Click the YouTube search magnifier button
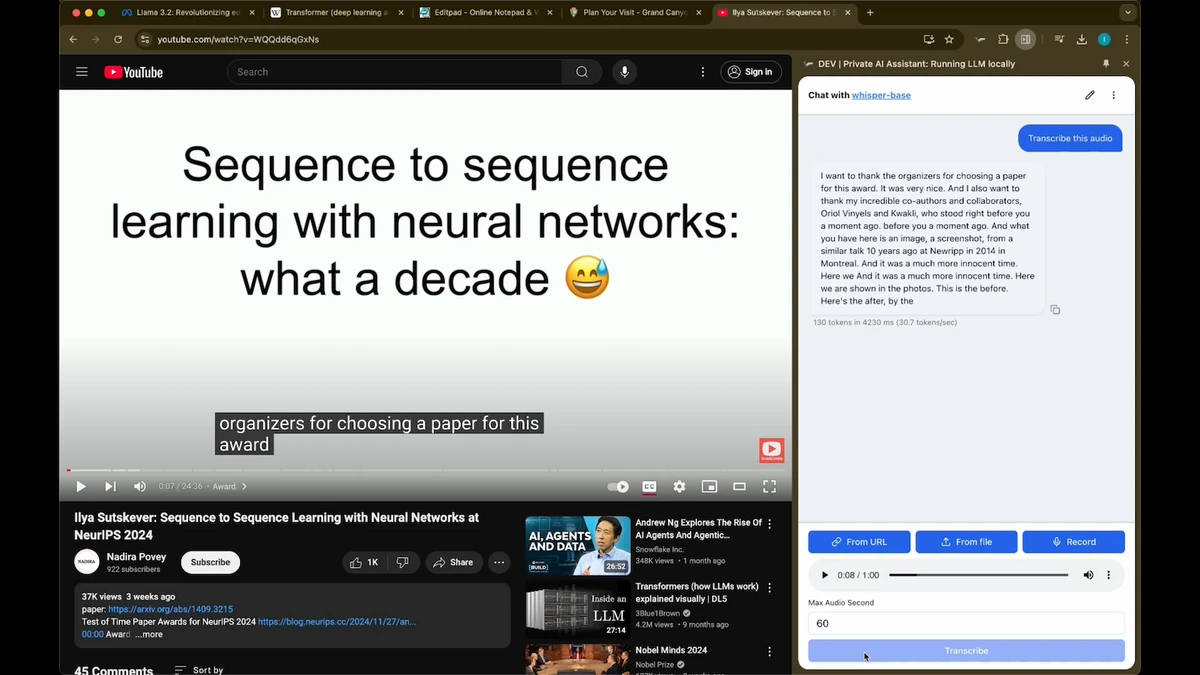 click(x=582, y=72)
